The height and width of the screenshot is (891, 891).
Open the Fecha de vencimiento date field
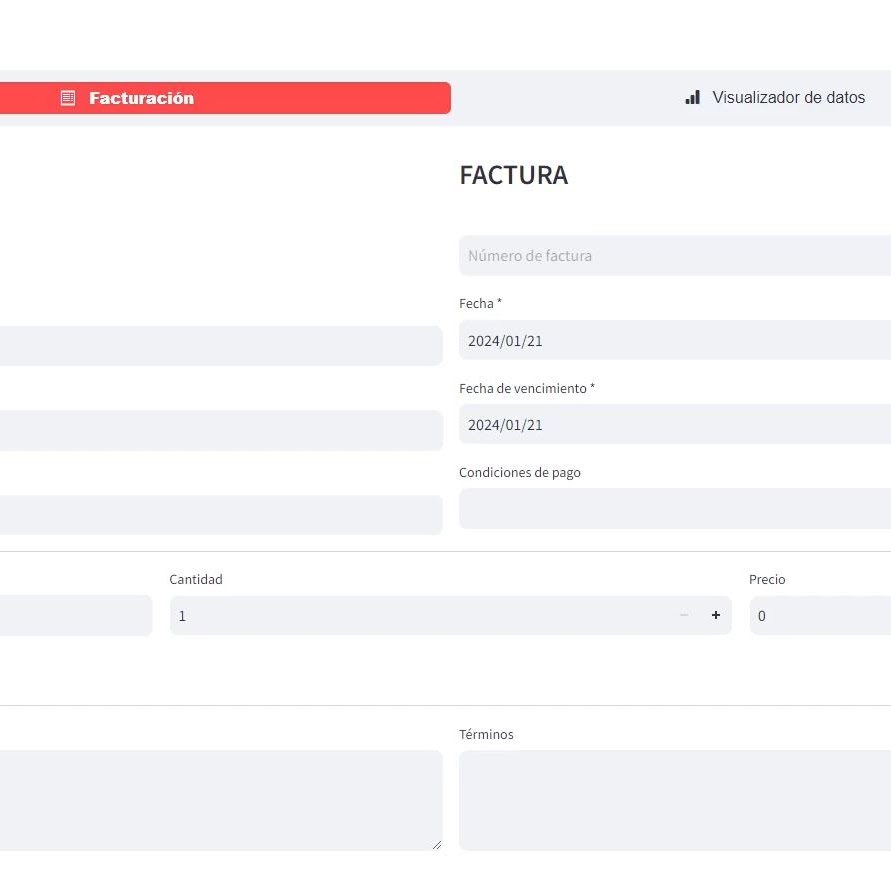point(675,424)
